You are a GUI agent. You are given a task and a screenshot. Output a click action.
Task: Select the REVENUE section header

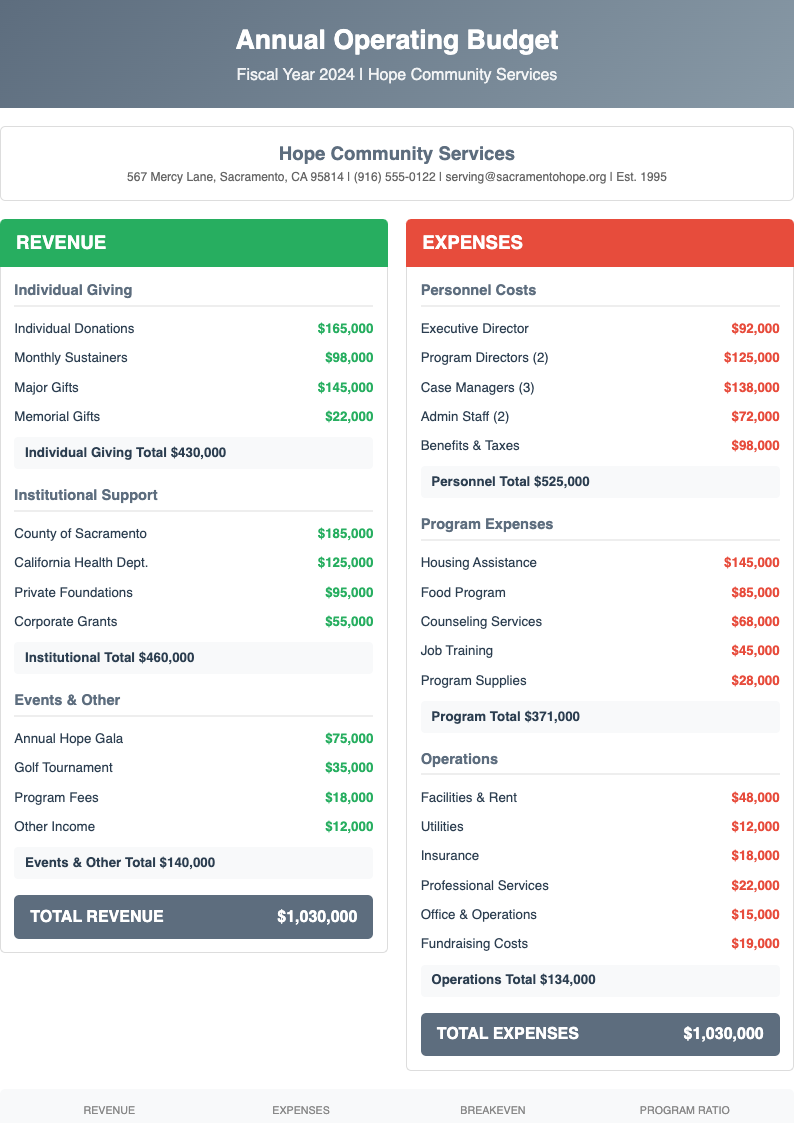tap(194, 243)
